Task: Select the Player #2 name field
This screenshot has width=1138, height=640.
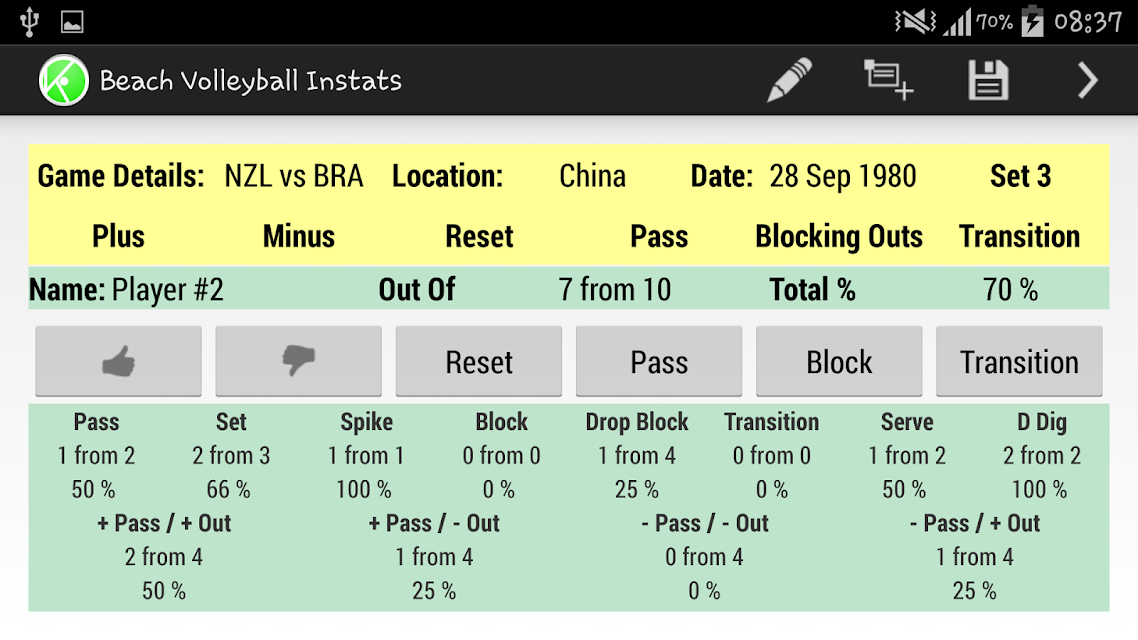Action: pyautogui.click(x=126, y=290)
